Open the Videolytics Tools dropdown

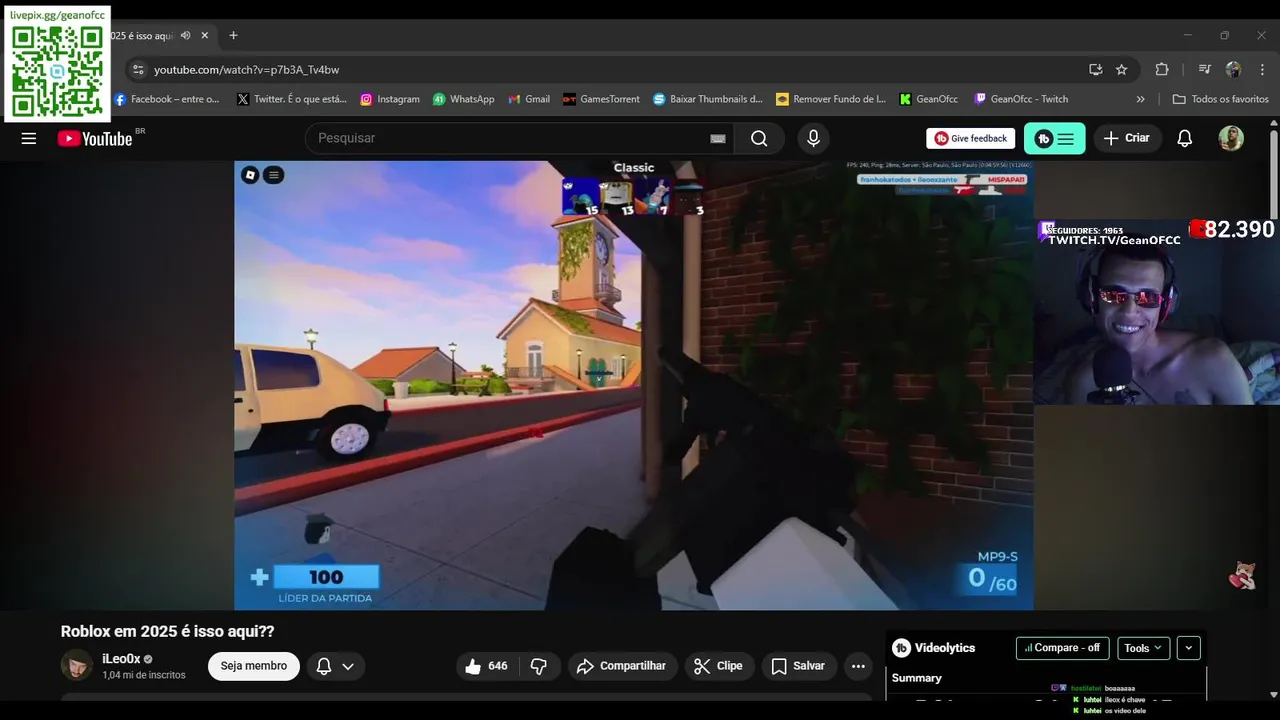(x=1143, y=648)
